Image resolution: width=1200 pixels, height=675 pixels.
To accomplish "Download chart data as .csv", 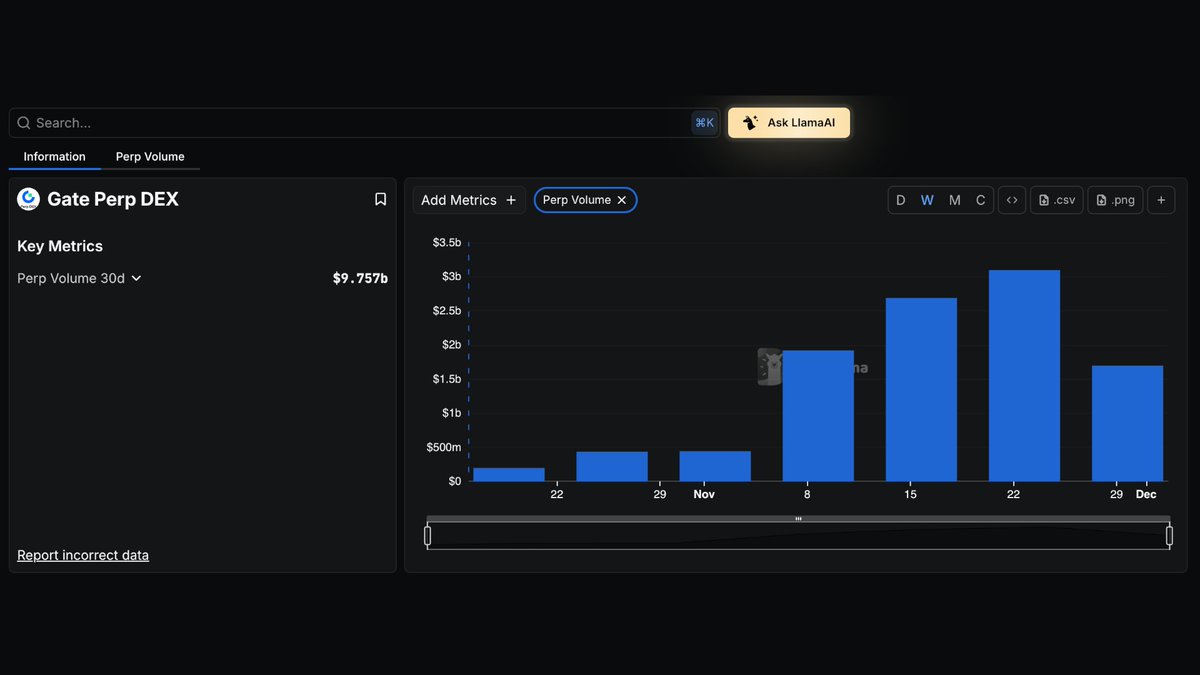I will pyautogui.click(x=1057, y=200).
